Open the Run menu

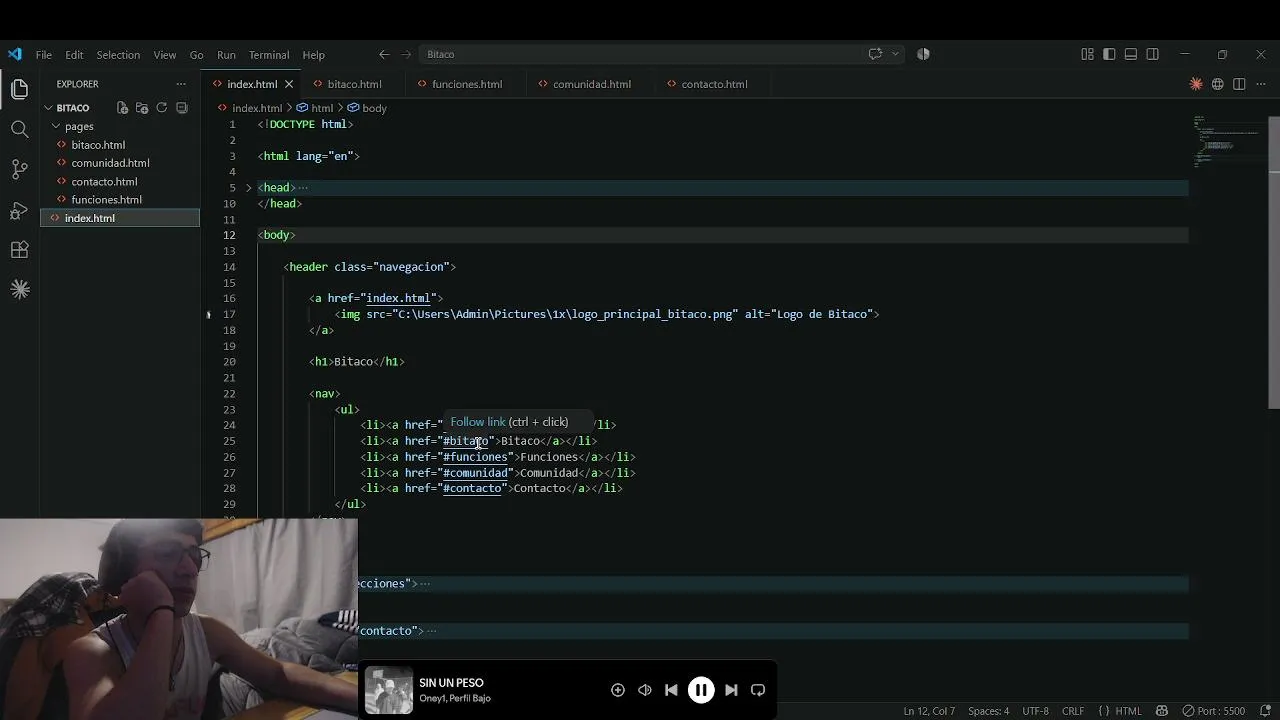(x=226, y=55)
